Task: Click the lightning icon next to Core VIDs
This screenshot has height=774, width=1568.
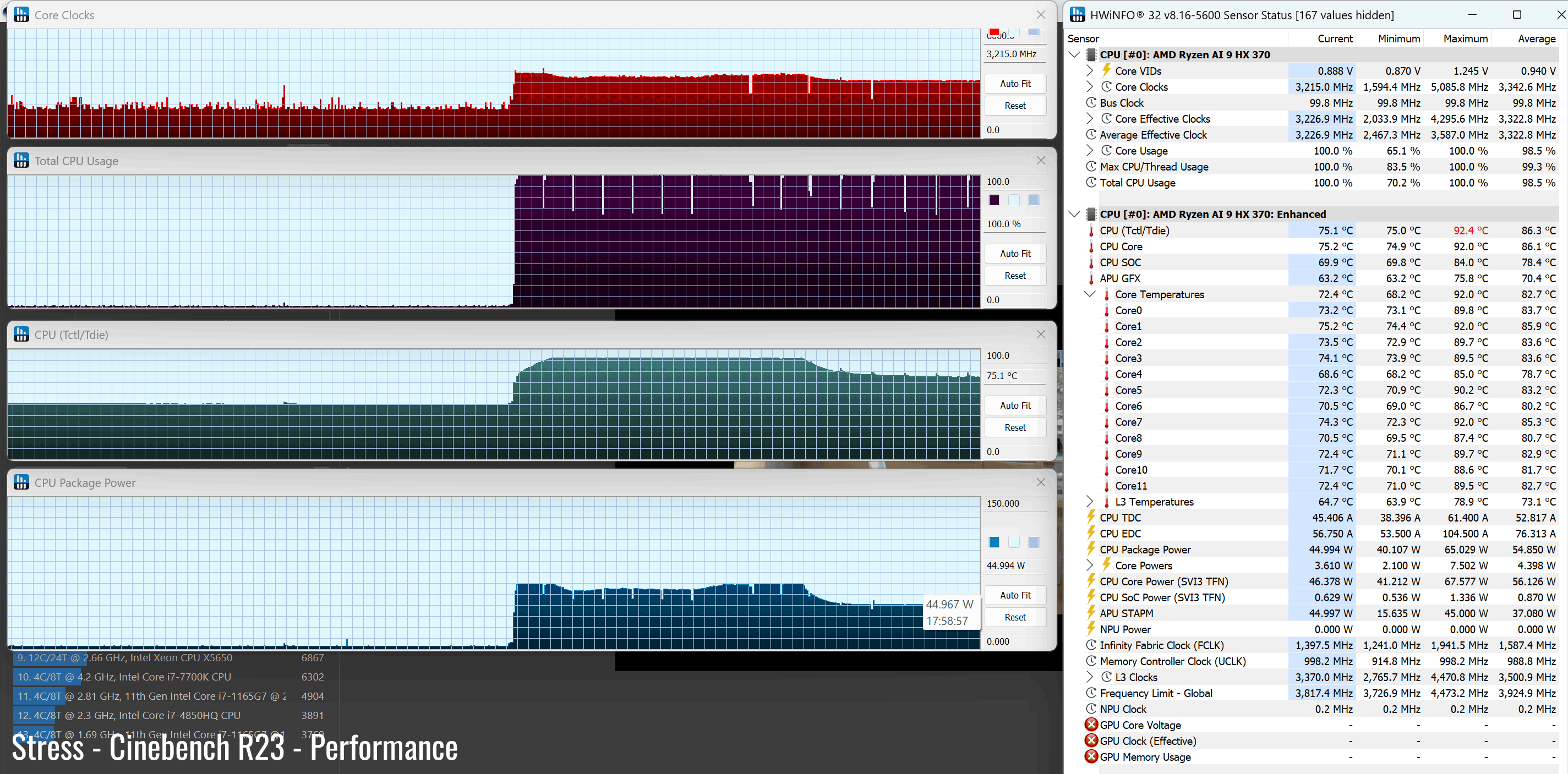Action: (x=1107, y=70)
